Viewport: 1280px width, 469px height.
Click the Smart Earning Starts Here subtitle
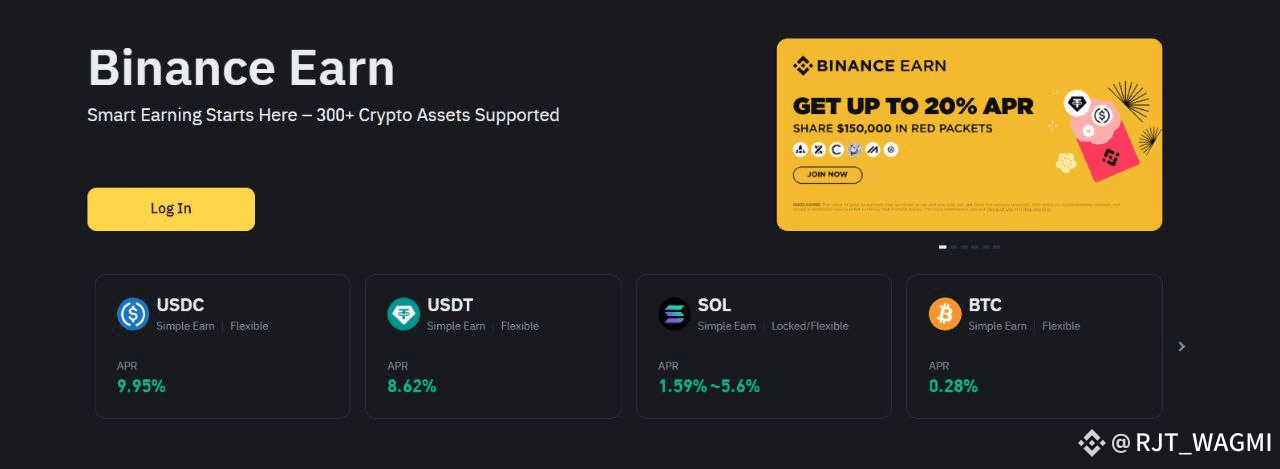[323, 115]
